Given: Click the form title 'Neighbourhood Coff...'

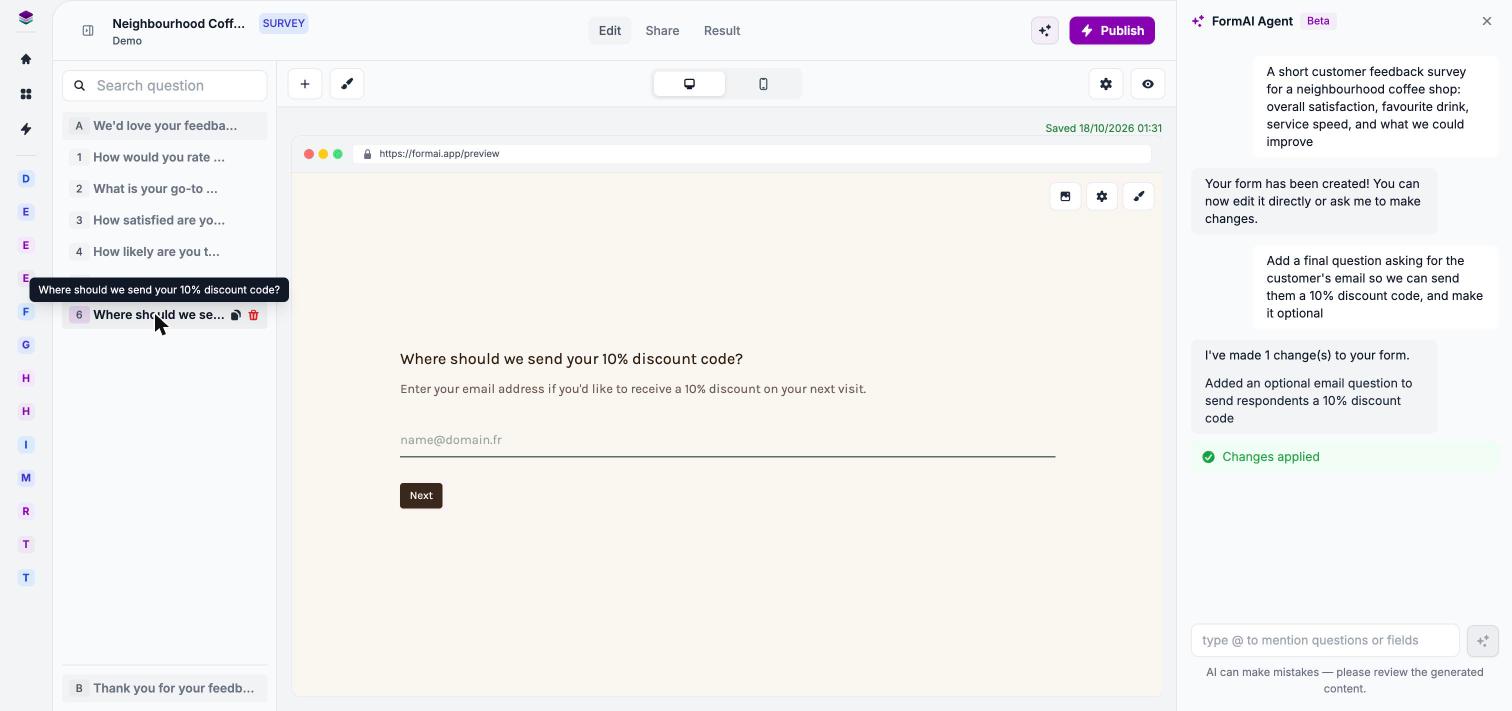Looking at the screenshot, I should tap(179, 23).
